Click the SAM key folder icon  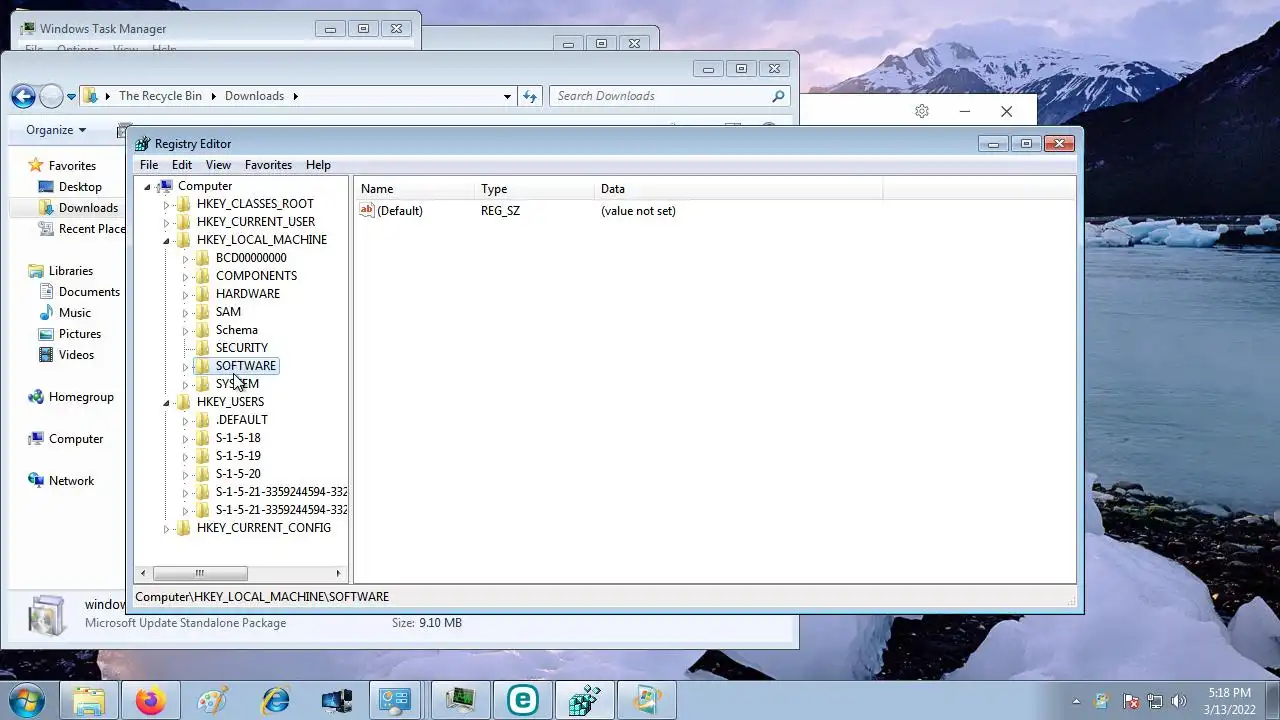click(203, 312)
